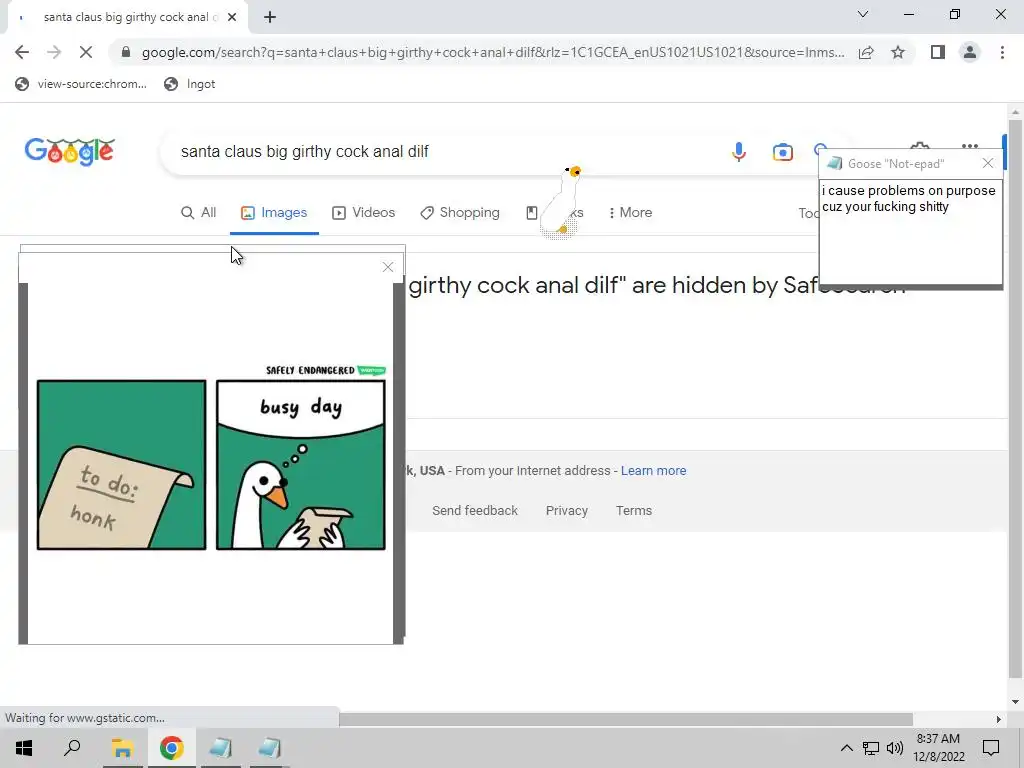Image resolution: width=1024 pixels, height=768 pixels.
Task: Open Chrome three-dot menu
Action: 1002,52
